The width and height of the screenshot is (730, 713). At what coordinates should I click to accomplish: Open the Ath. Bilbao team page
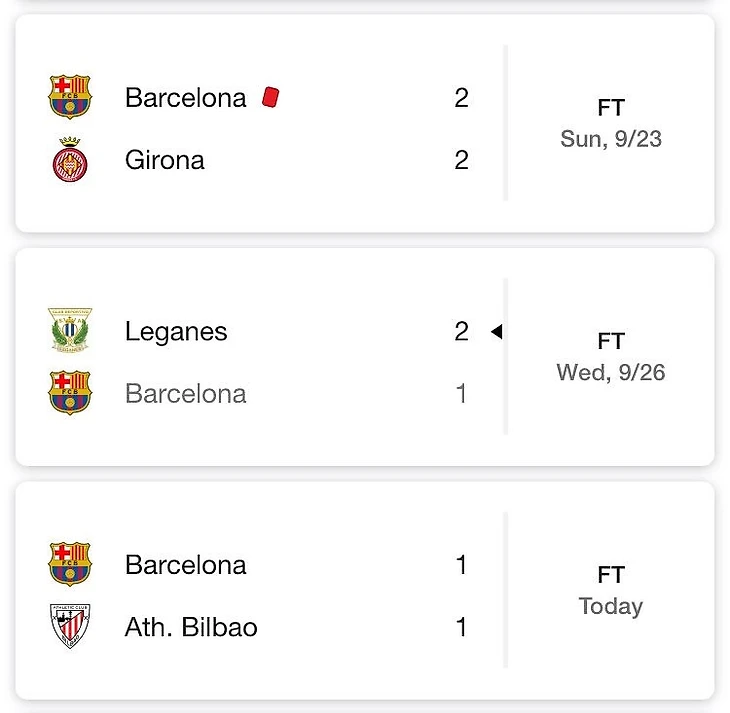(x=191, y=627)
